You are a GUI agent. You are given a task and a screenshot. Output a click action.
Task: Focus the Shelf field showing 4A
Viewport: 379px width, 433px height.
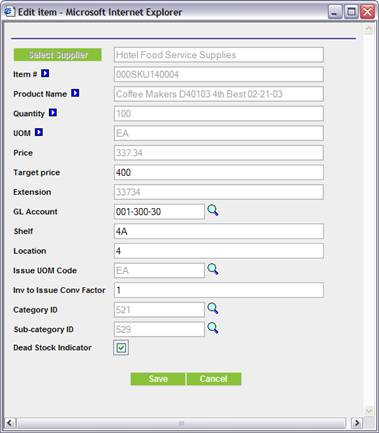point(219,231)
